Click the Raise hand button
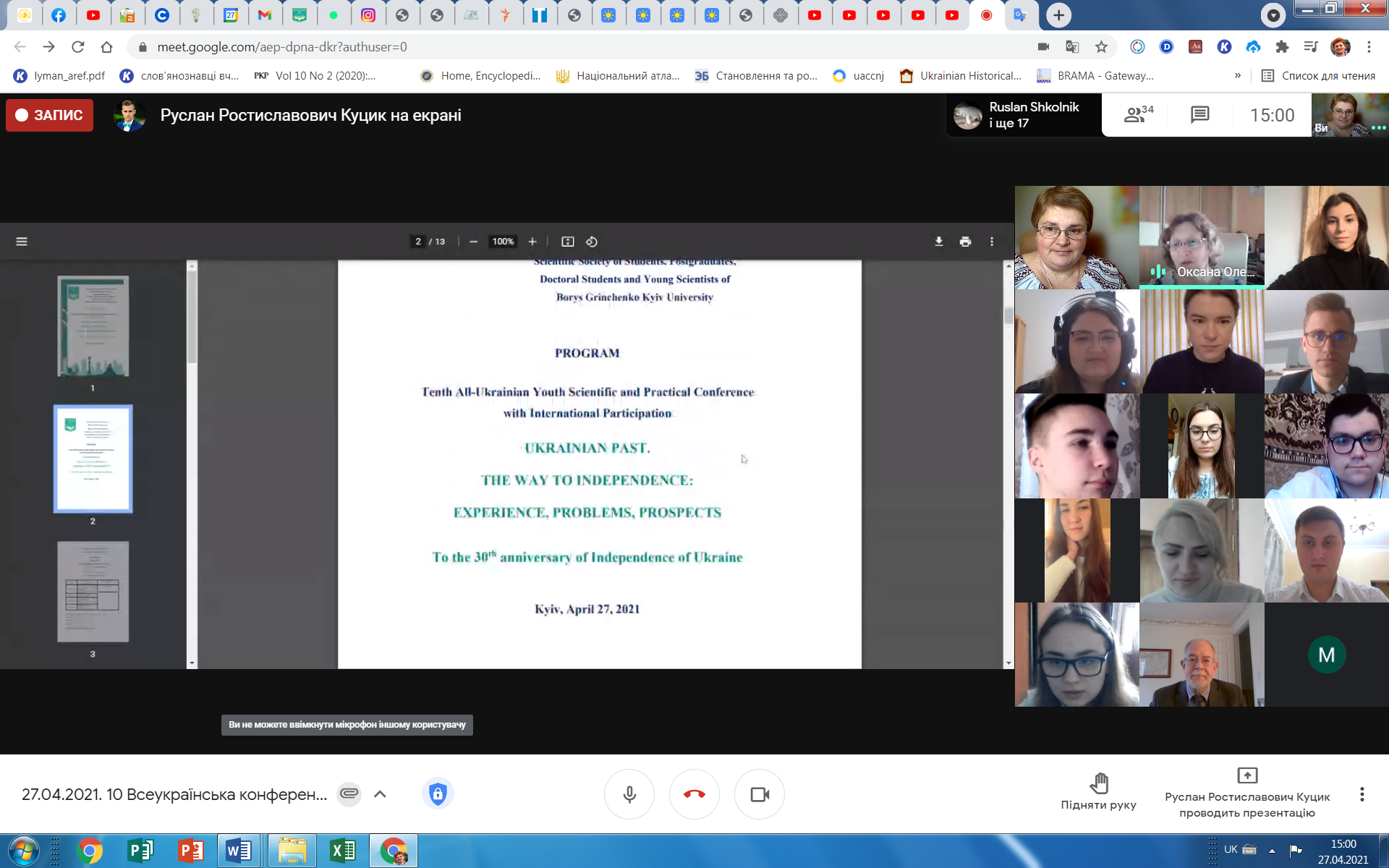This screenshot has width=1389, height=868. pyautogui.click(x=1098, y=791)
